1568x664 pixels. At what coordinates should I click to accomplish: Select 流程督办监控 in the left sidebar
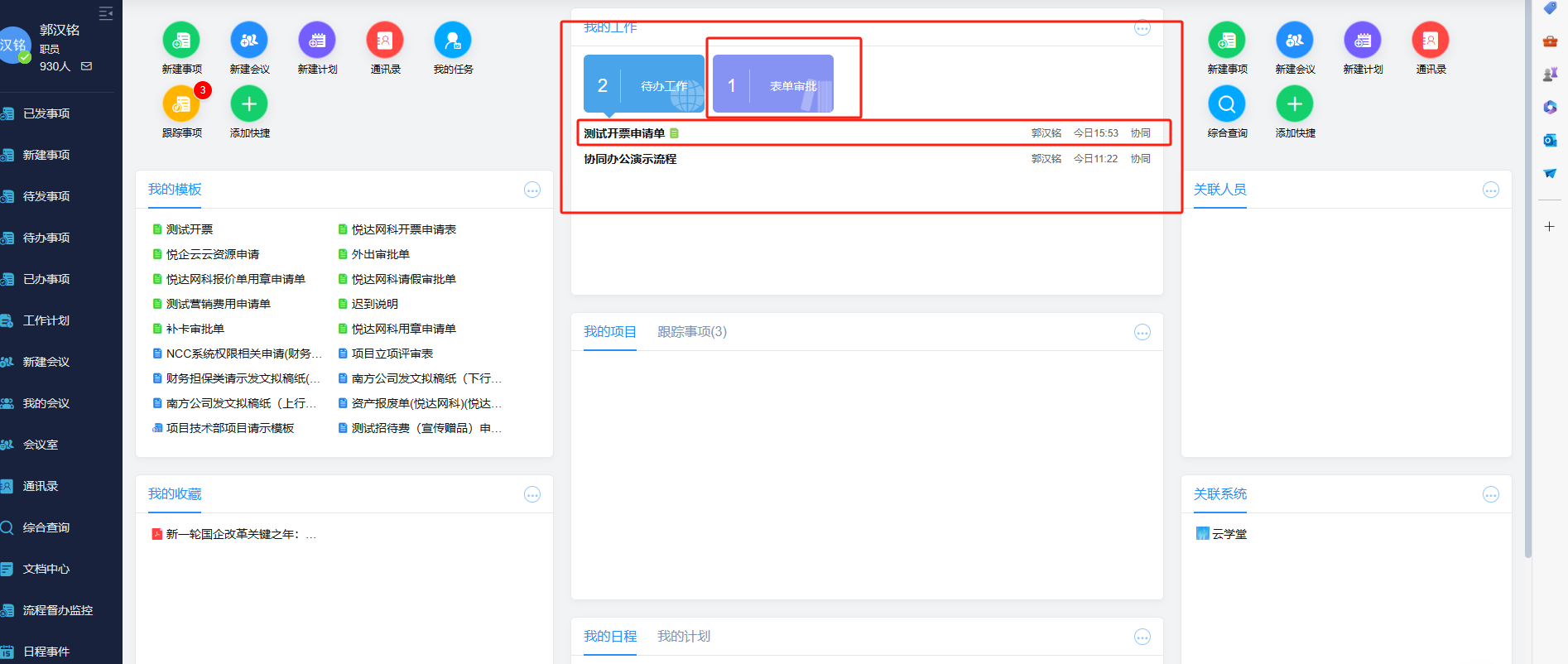pos(57,610)
